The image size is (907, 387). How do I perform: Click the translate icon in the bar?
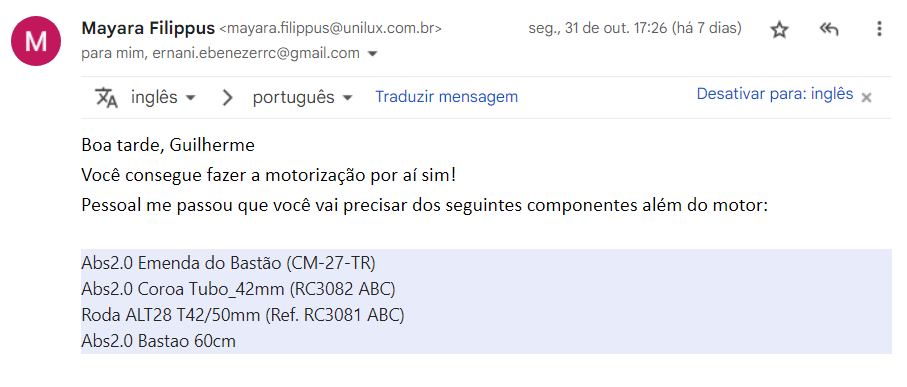click(x=106, y=97)
